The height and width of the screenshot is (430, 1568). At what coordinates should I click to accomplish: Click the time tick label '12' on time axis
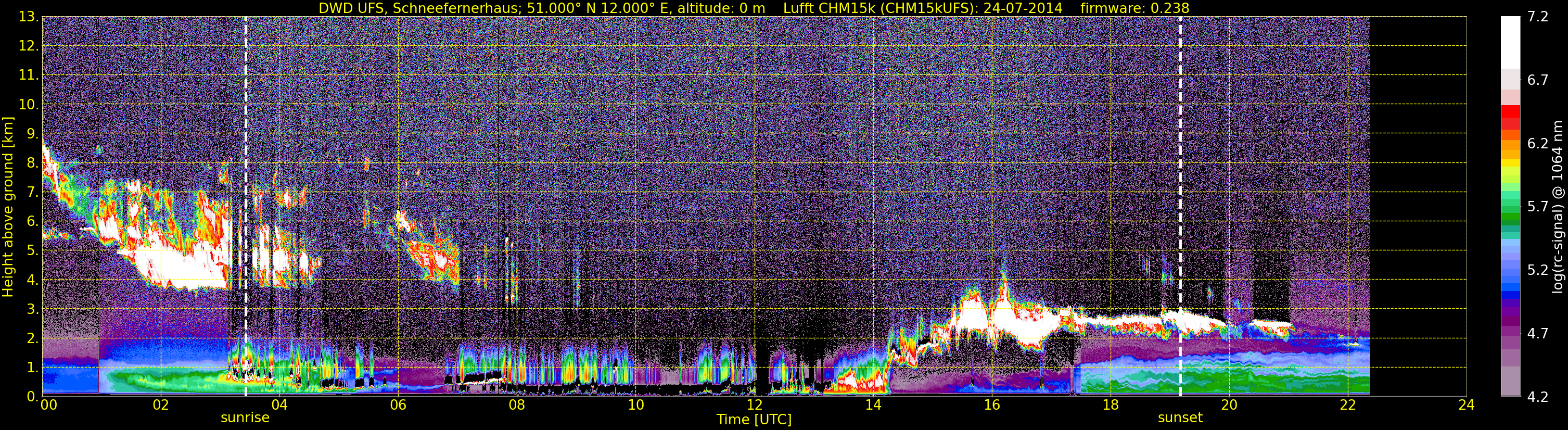(x=754, y=405)
